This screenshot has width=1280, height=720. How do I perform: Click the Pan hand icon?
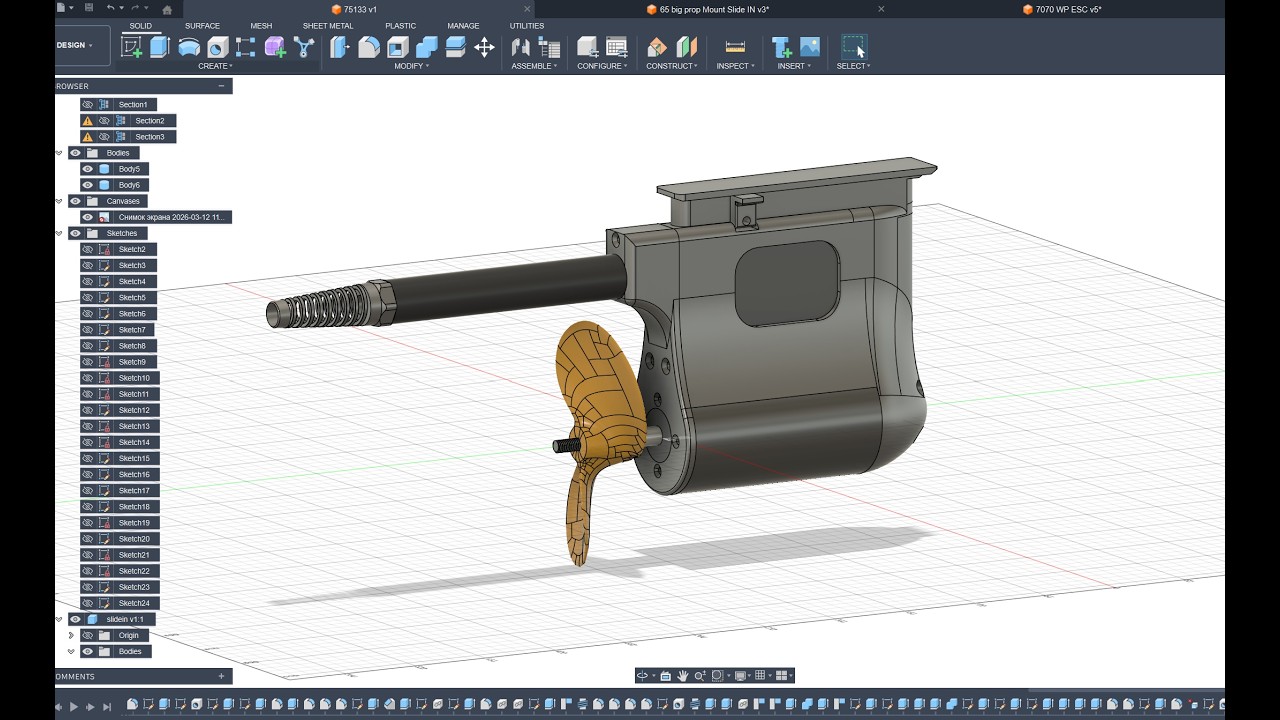click(x=682, y=676)
